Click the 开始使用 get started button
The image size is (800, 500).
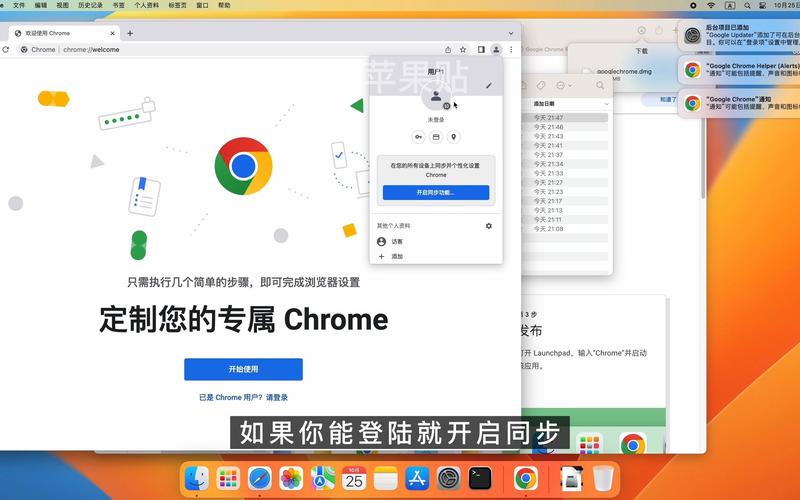(x=243, y=369)
